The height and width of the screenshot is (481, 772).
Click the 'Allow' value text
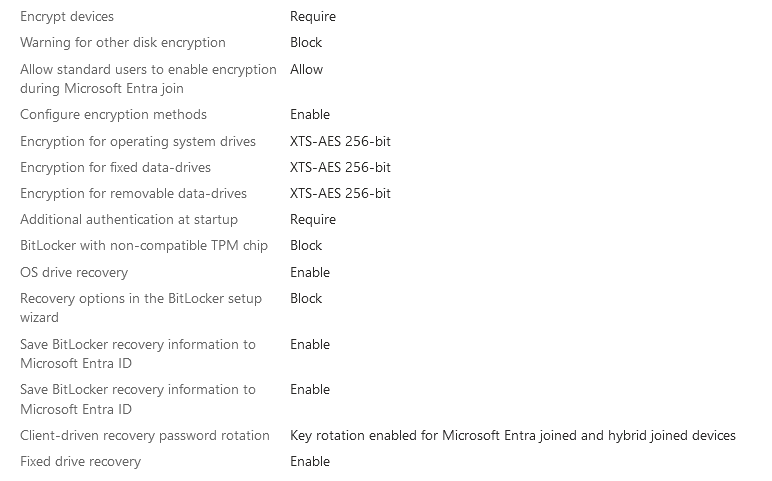[x=306, y=69]
